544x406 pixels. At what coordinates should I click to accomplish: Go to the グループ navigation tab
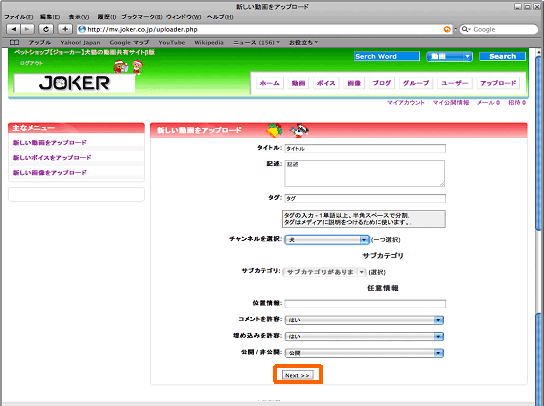tap(416, 83)
